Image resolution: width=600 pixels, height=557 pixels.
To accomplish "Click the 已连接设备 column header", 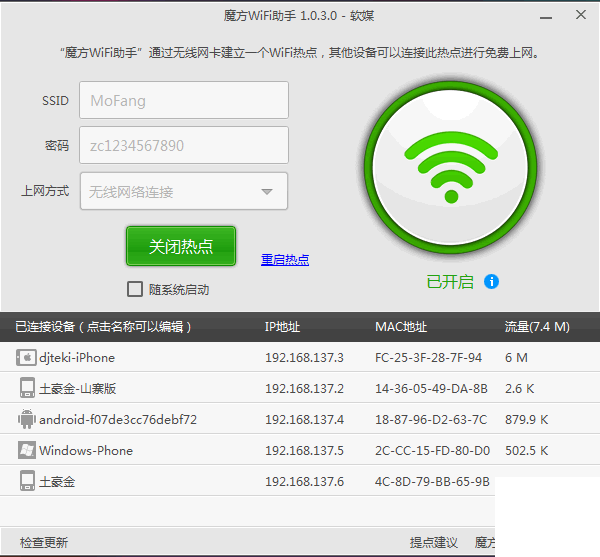I will pyautogui.click(x=103, y=326).
